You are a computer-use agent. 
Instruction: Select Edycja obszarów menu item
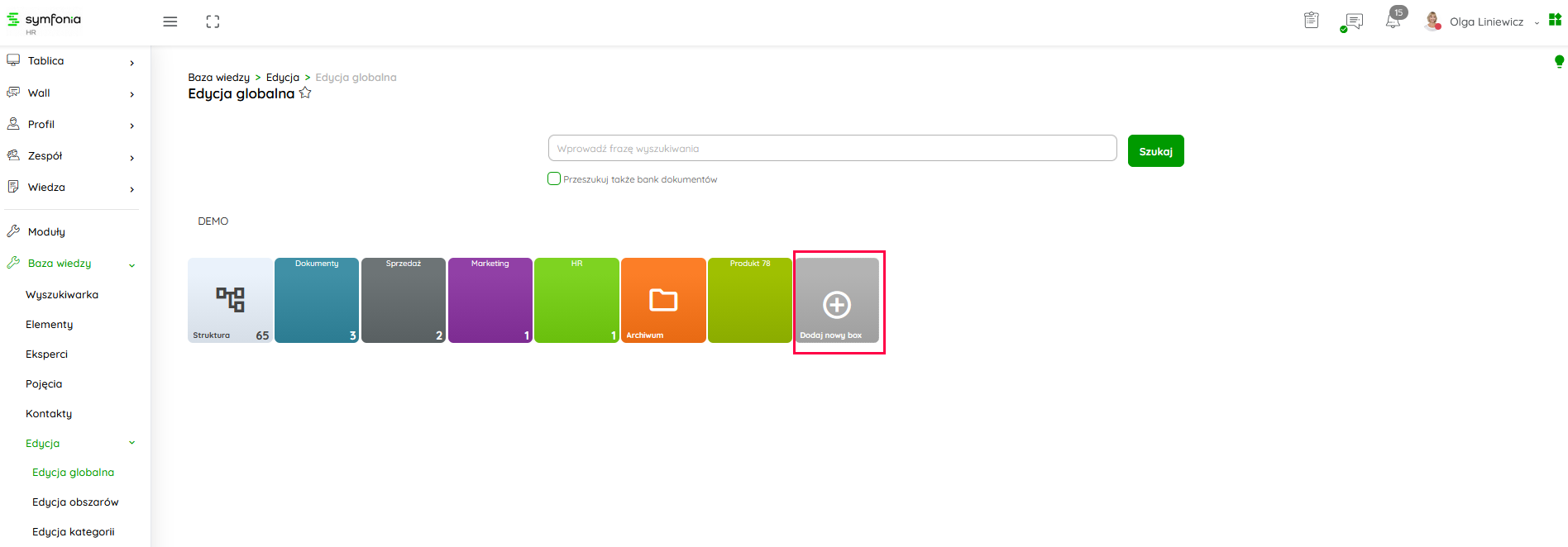click(x=75, y=502)
